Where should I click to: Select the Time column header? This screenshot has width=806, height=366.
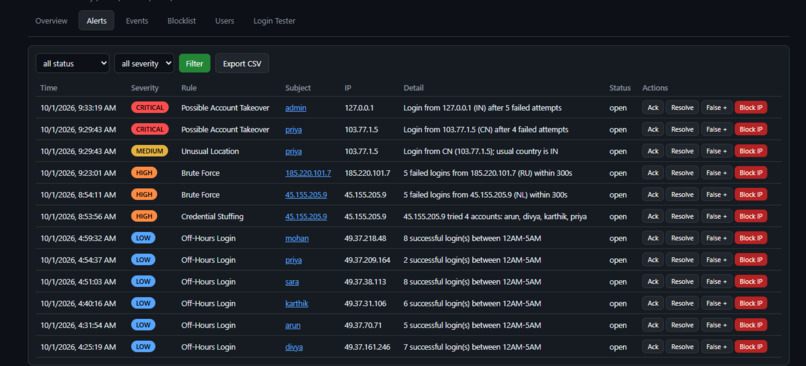(49, 88)
